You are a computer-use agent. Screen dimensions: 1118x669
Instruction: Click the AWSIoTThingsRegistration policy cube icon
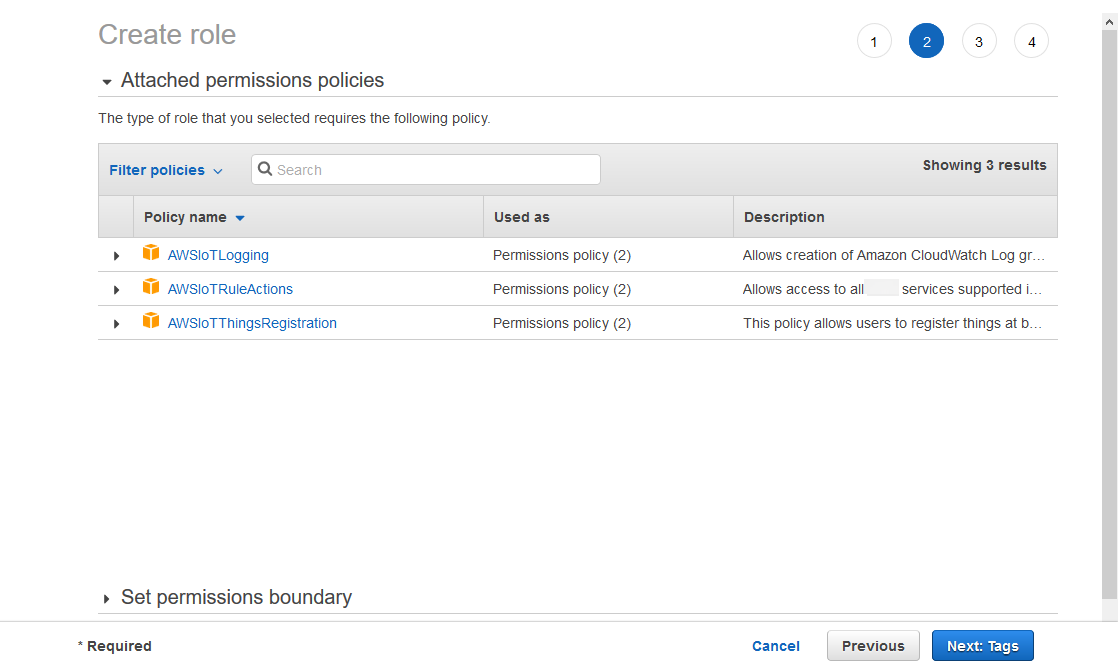[x=151, y=321]
